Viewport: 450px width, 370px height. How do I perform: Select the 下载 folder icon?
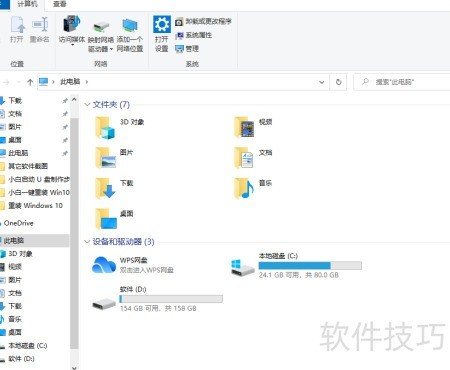[x=105, y=188]
